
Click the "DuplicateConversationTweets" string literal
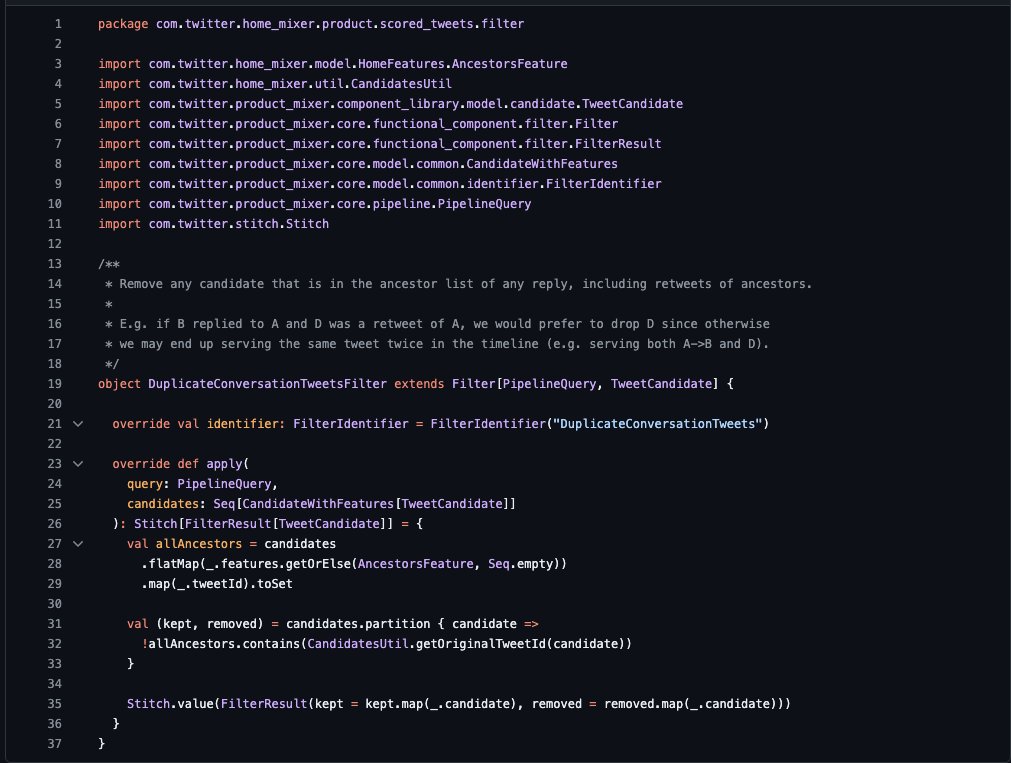[x=658, y=424]
